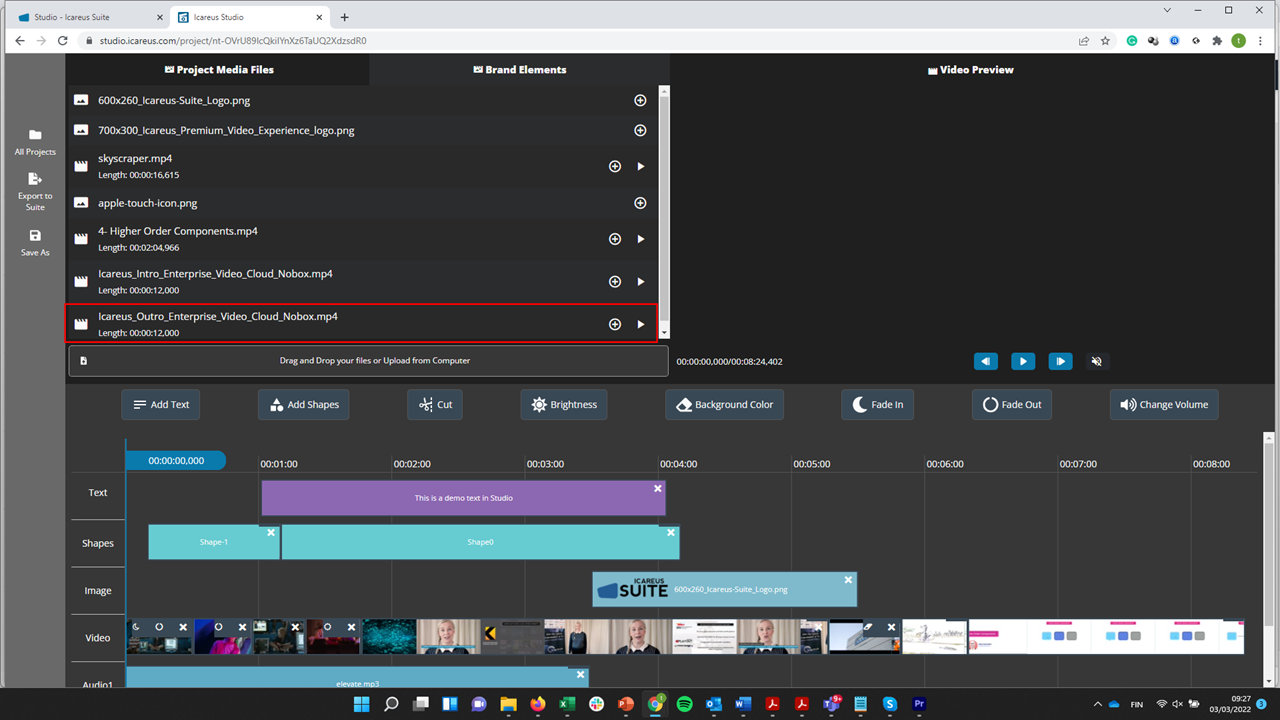1280x720 pixels.
Task: Open the Background Color picker
Action: tap(724, 405)
